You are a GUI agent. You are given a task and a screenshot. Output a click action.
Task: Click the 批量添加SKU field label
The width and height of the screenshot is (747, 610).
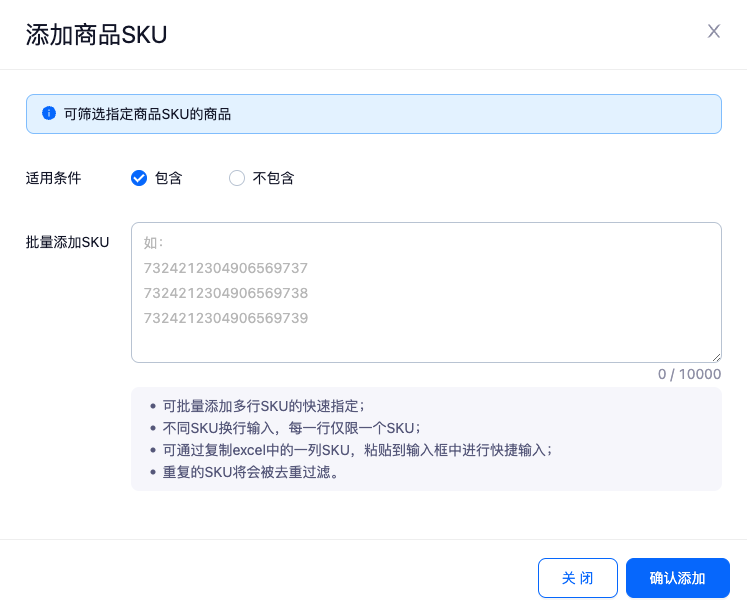coord(68,242)
